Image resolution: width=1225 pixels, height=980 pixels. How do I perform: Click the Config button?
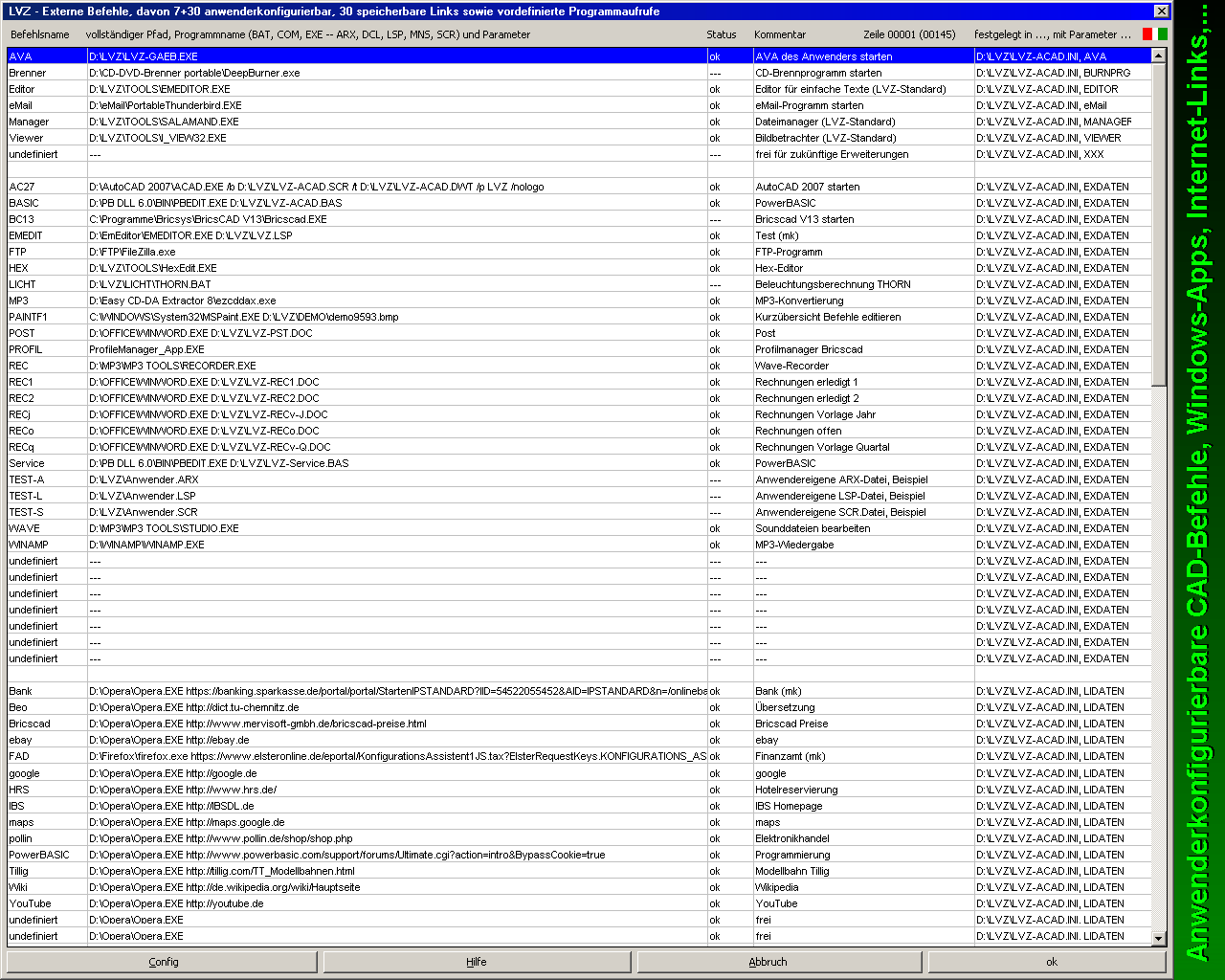(163, 962)
